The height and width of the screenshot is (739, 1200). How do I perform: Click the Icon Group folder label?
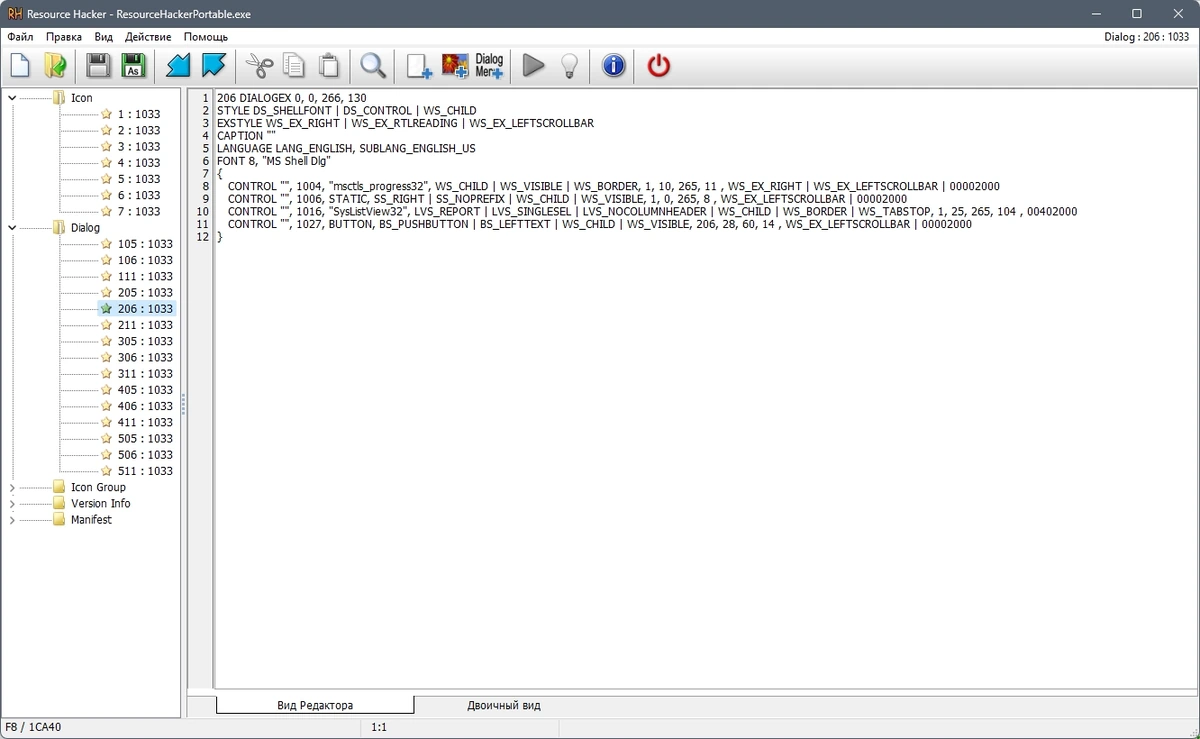(98, 488)
